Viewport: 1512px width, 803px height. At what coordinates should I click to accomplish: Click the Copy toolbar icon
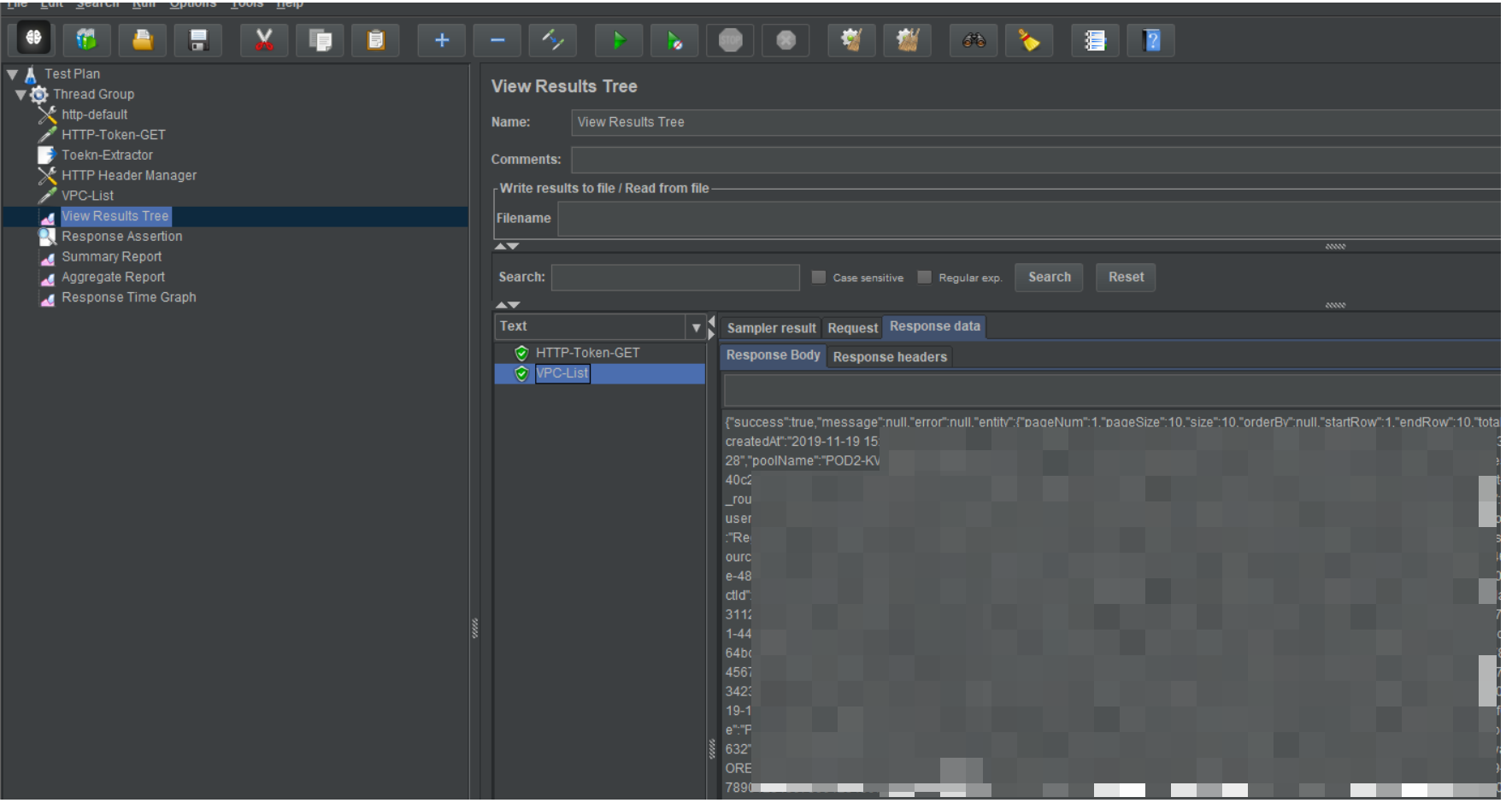pos(320,39)
